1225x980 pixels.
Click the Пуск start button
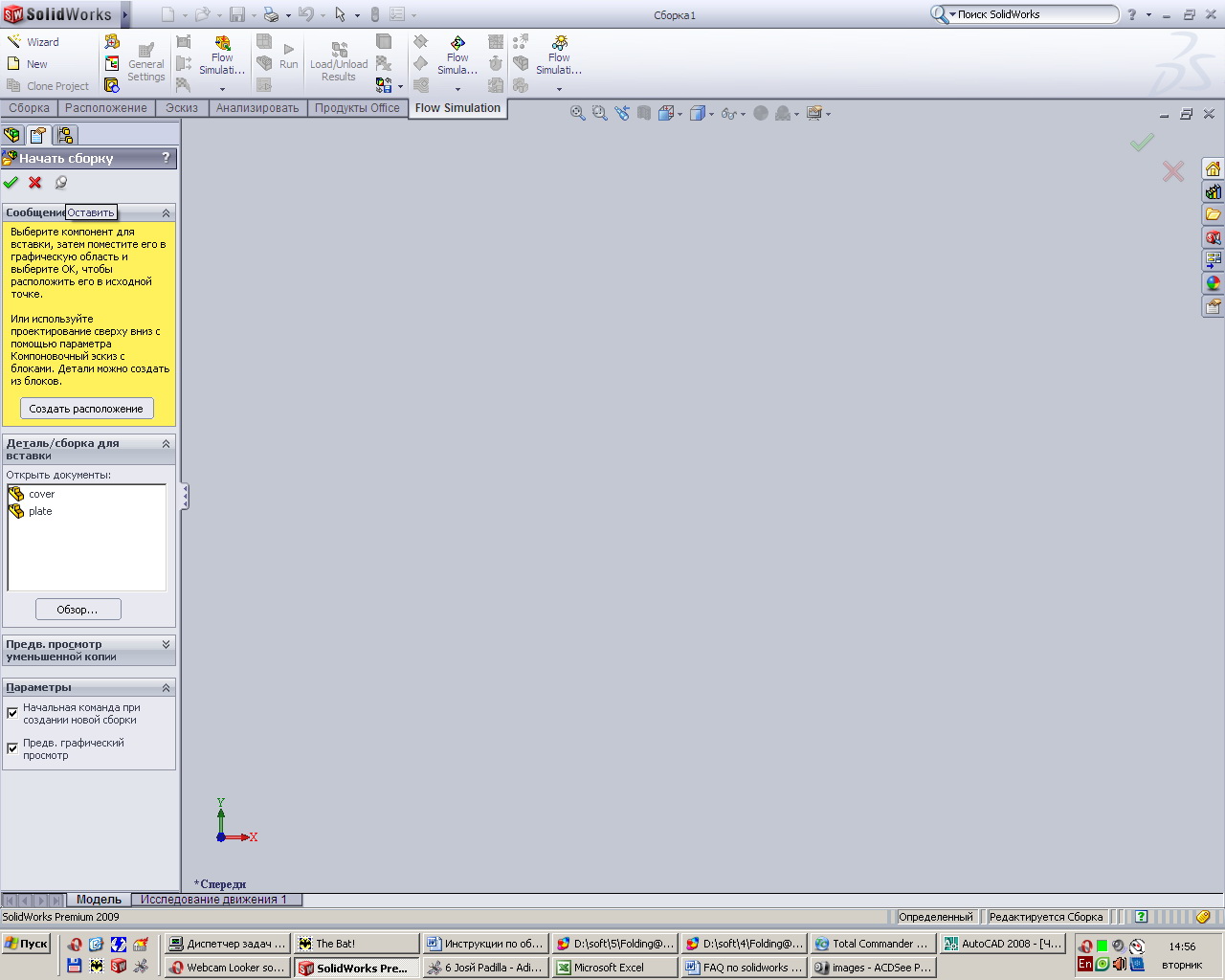[x=26, y=944]
